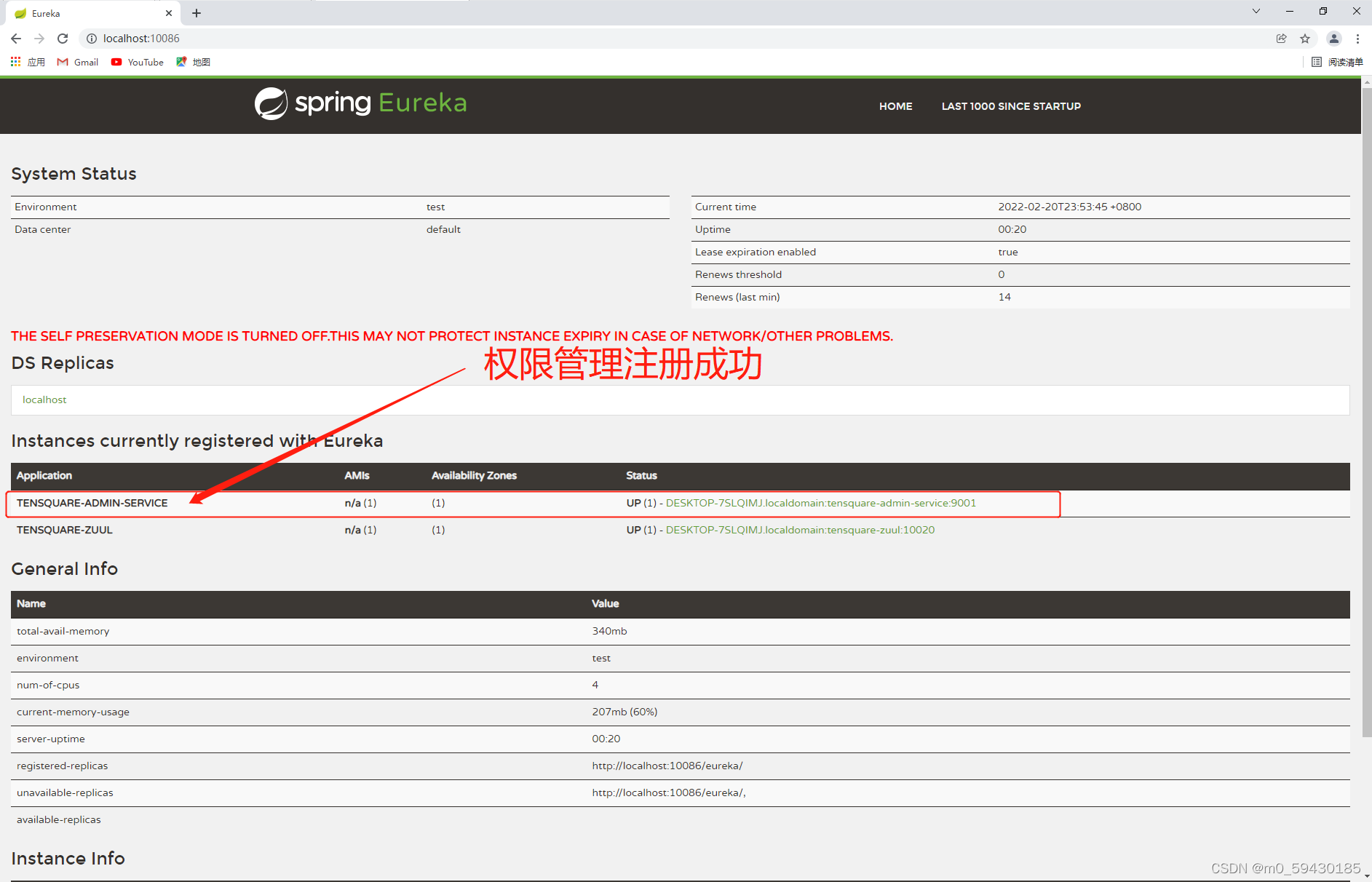The image size is (1372, 882).
Task: Select unavailable-replicas URL value
Action: (x=669, y=792)
